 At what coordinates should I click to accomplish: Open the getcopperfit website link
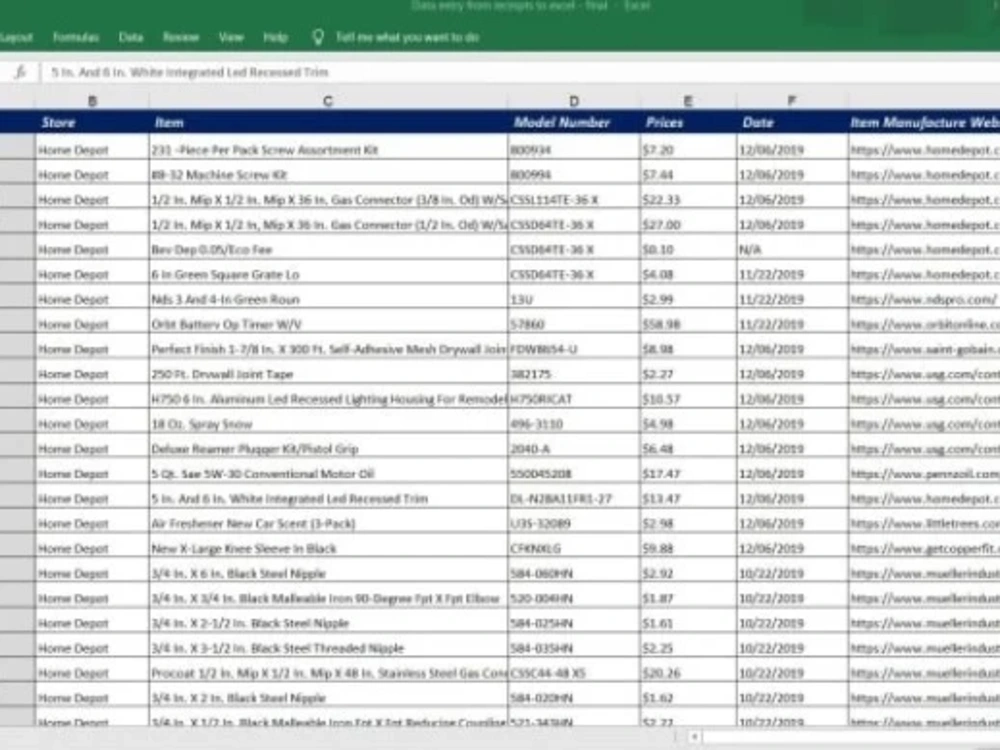click(924, 548)
